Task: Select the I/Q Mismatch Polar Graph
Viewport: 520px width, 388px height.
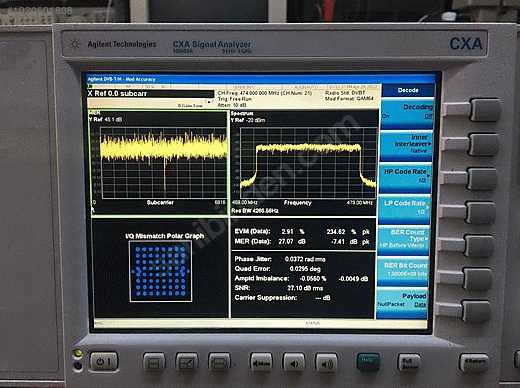Action: click(x=160, y=268)
